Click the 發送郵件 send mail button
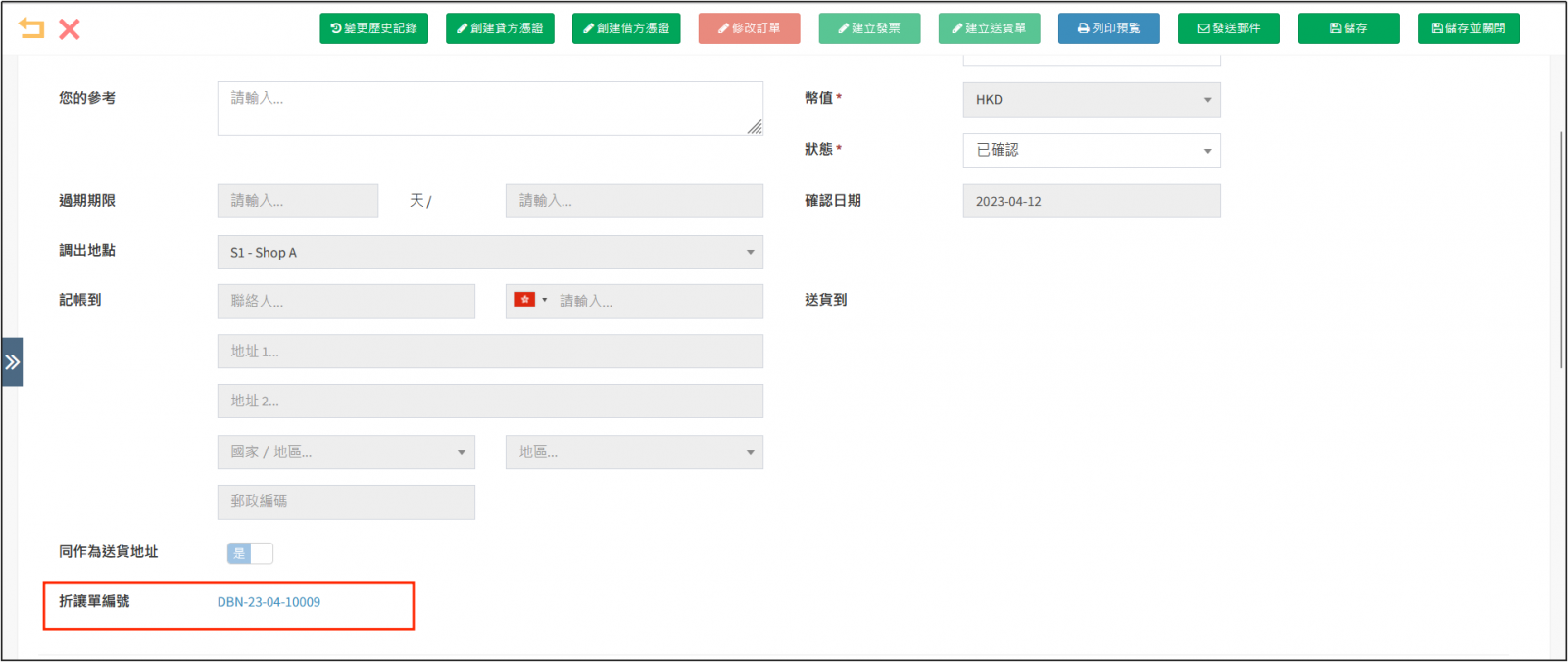The width and height of the screenshot is (1568, 662). 1229,28
